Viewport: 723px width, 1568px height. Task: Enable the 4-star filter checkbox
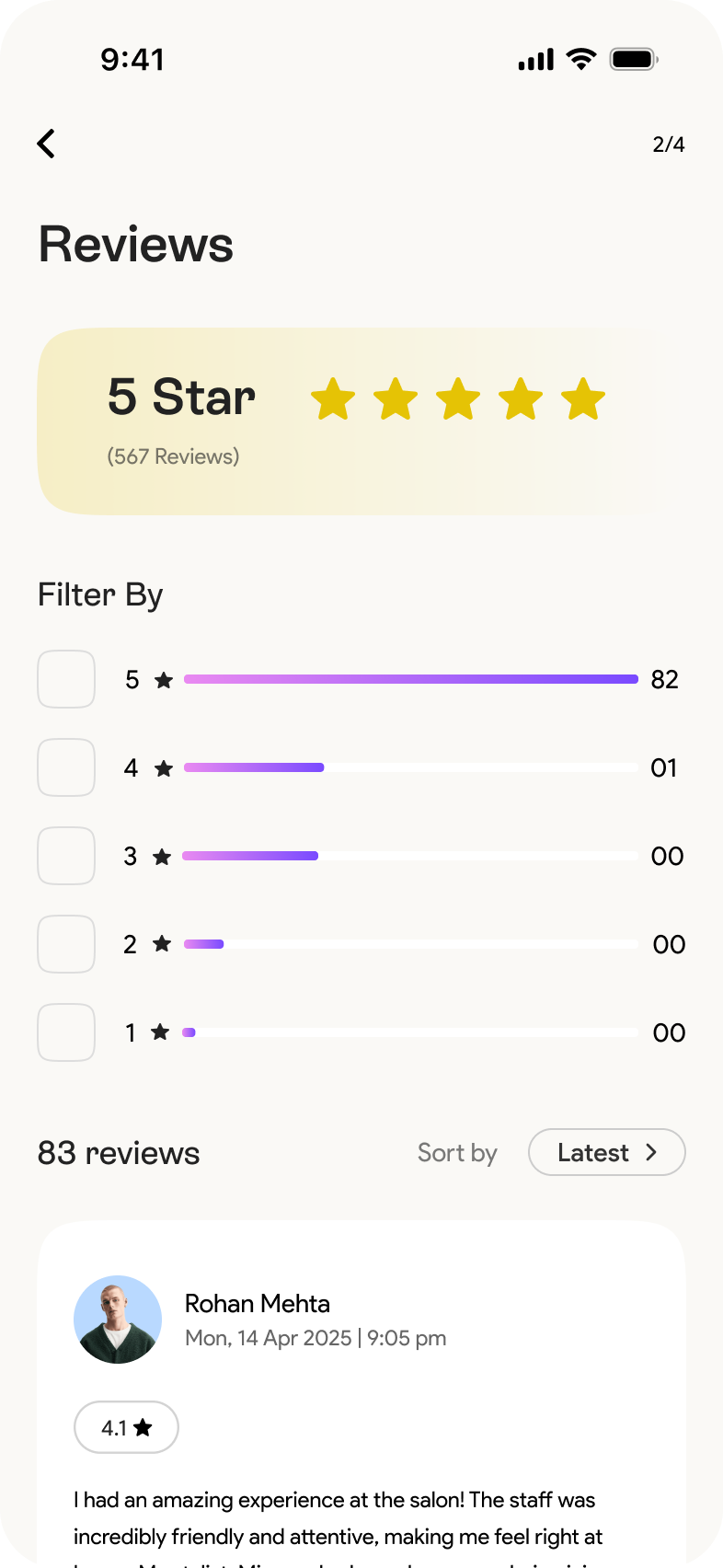coord(66,767)
